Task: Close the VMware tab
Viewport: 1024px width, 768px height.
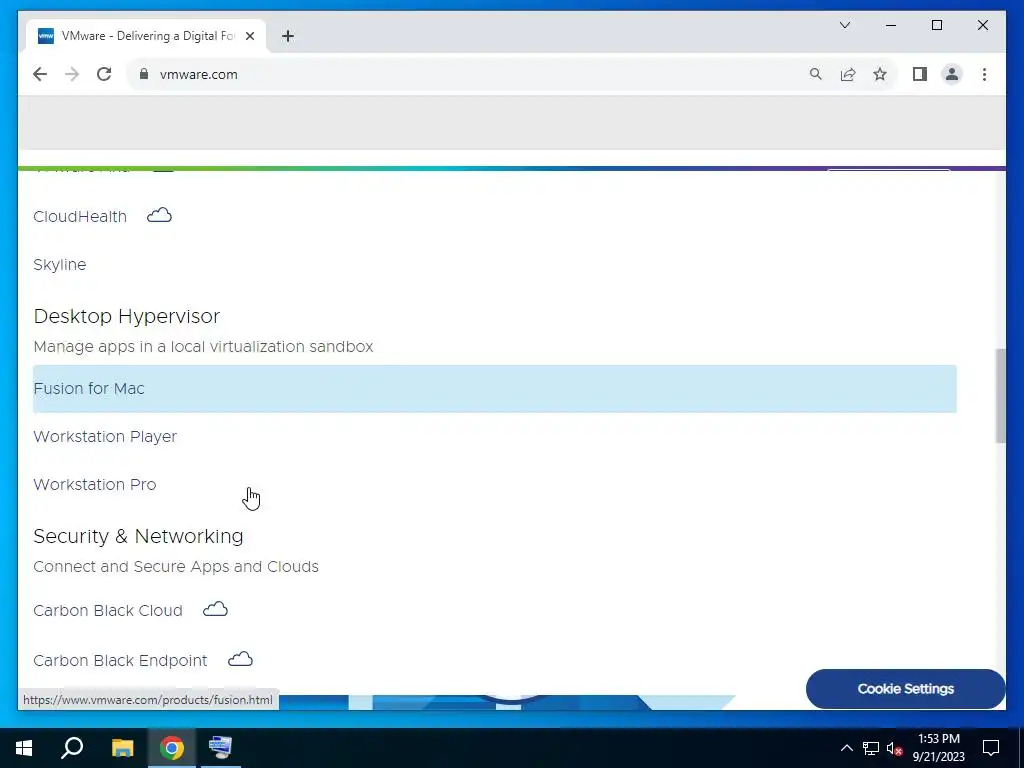Action: pos(249,36)
